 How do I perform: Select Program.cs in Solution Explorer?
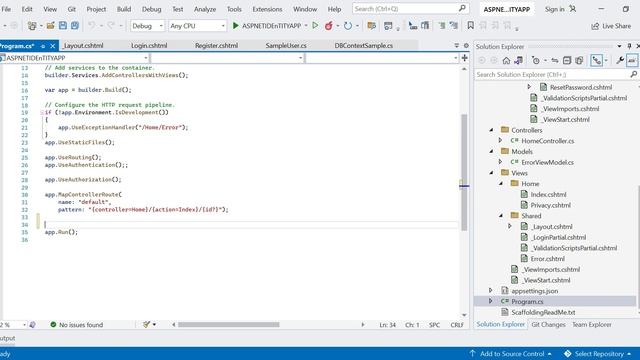point(527,302)
